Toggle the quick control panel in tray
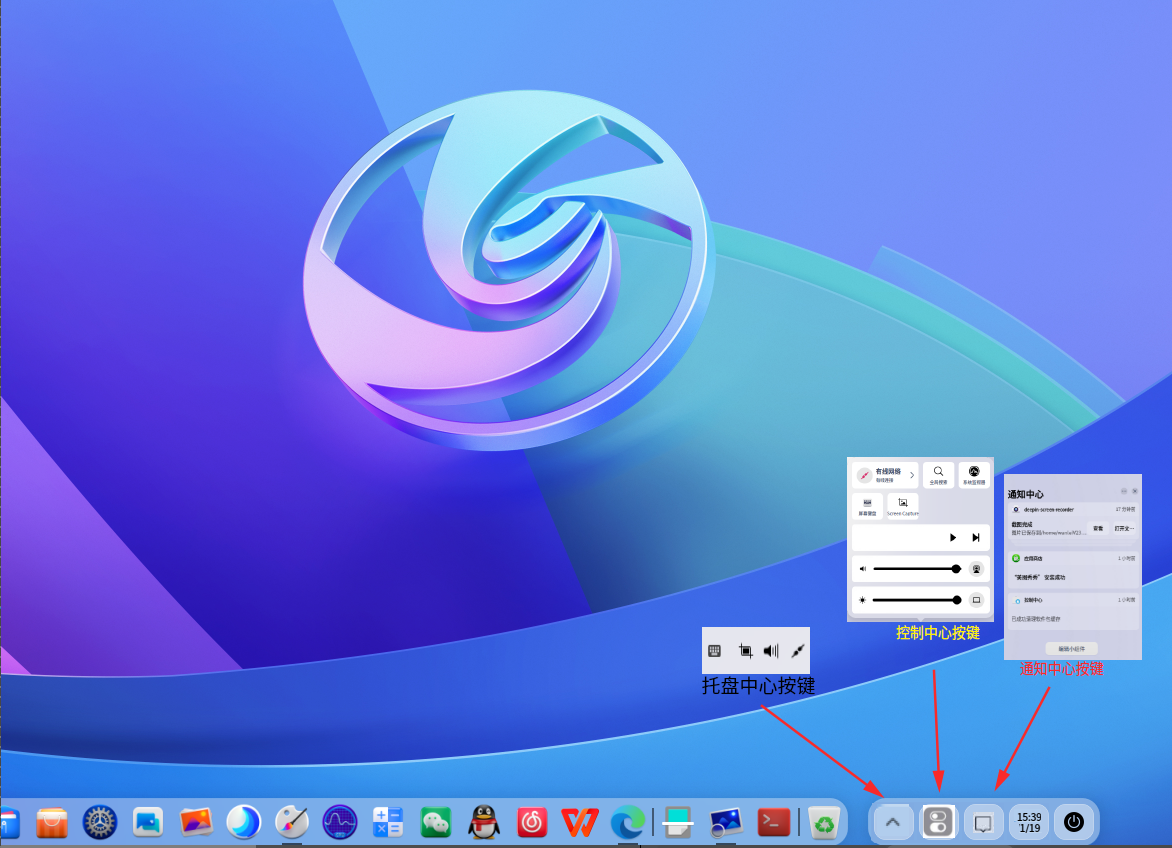 [938, 822]
